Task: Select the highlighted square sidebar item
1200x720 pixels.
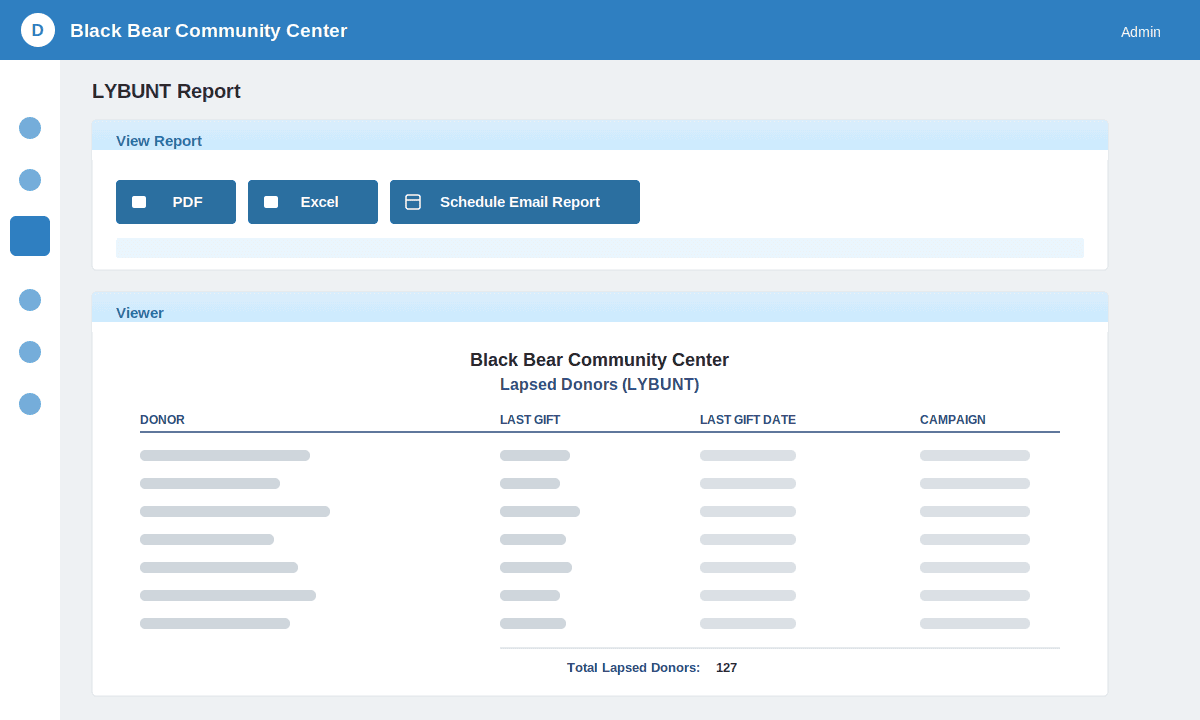Action: (30, 236)
